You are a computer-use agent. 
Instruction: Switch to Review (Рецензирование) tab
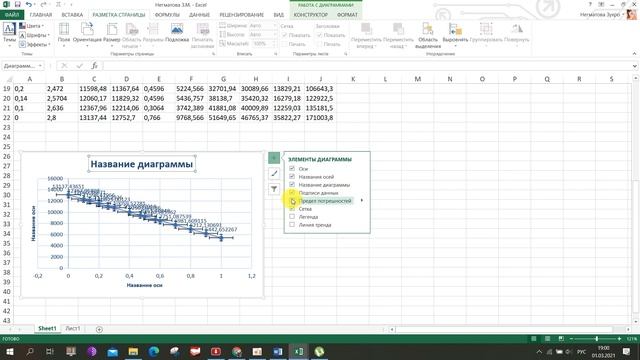(x=242, y=15)
